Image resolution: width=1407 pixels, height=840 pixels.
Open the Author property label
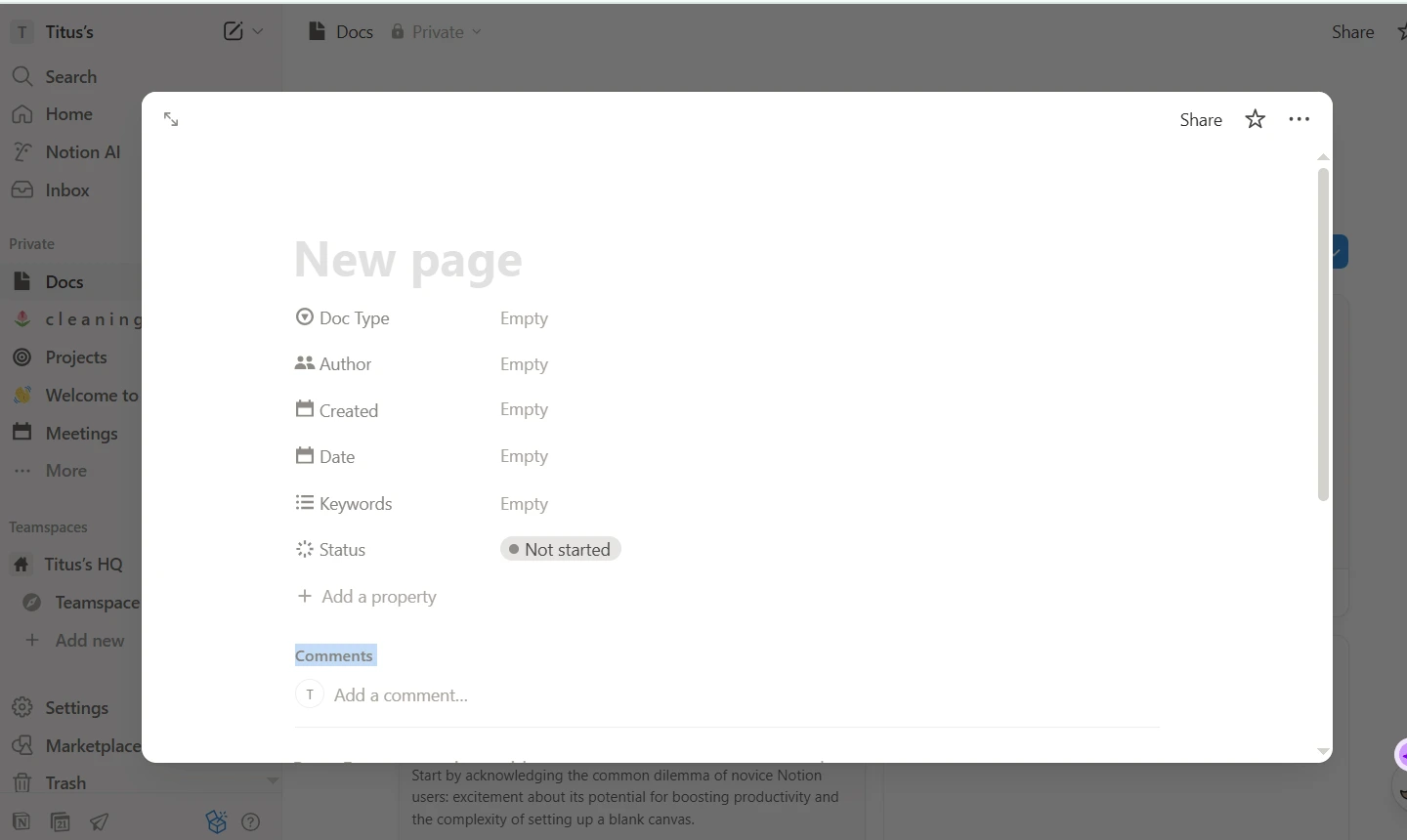[x=345, y=364]
